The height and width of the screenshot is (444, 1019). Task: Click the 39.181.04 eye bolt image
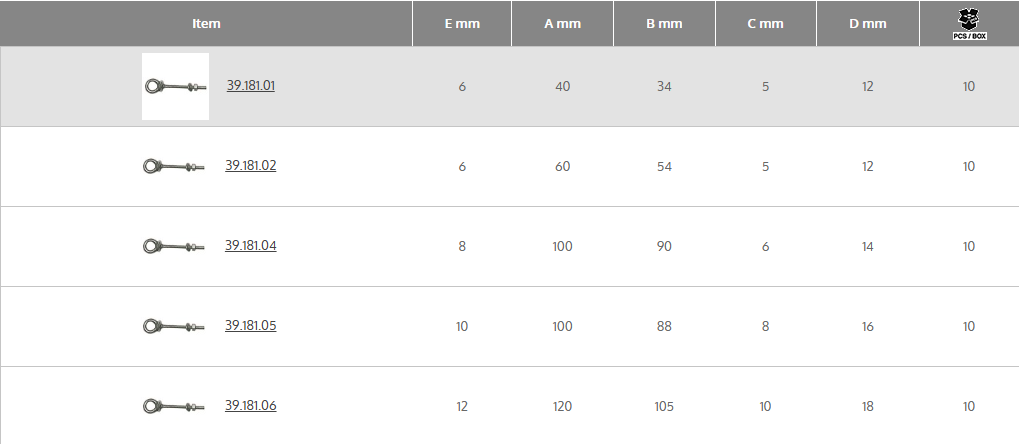174,246
